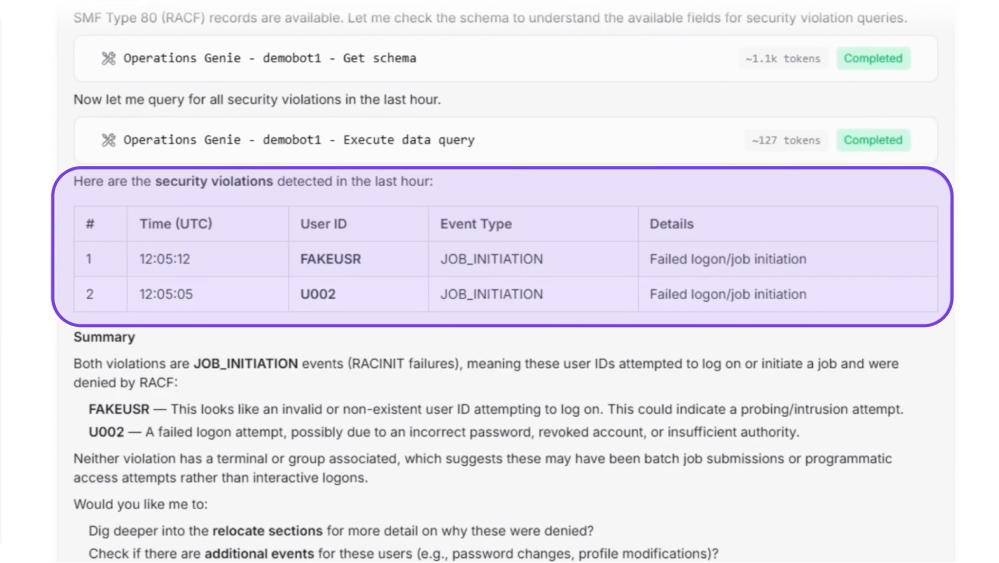Click the bold FAKEUSR in the summary list
The width and height of the screenshot is (999, 563).
(119, 410)
